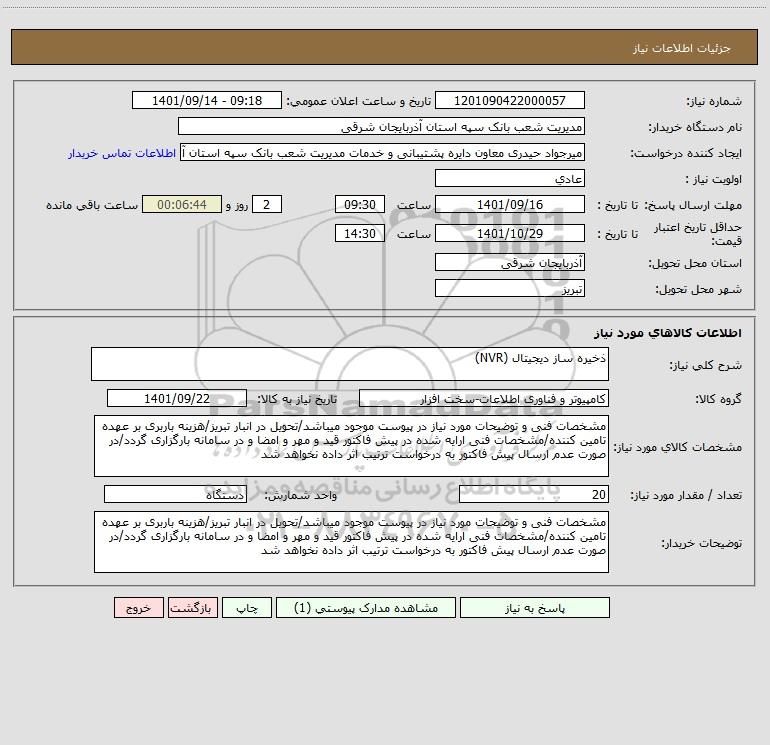
Task: Open اطلاعات تماس خریدار link
Action: coord(122,153)
